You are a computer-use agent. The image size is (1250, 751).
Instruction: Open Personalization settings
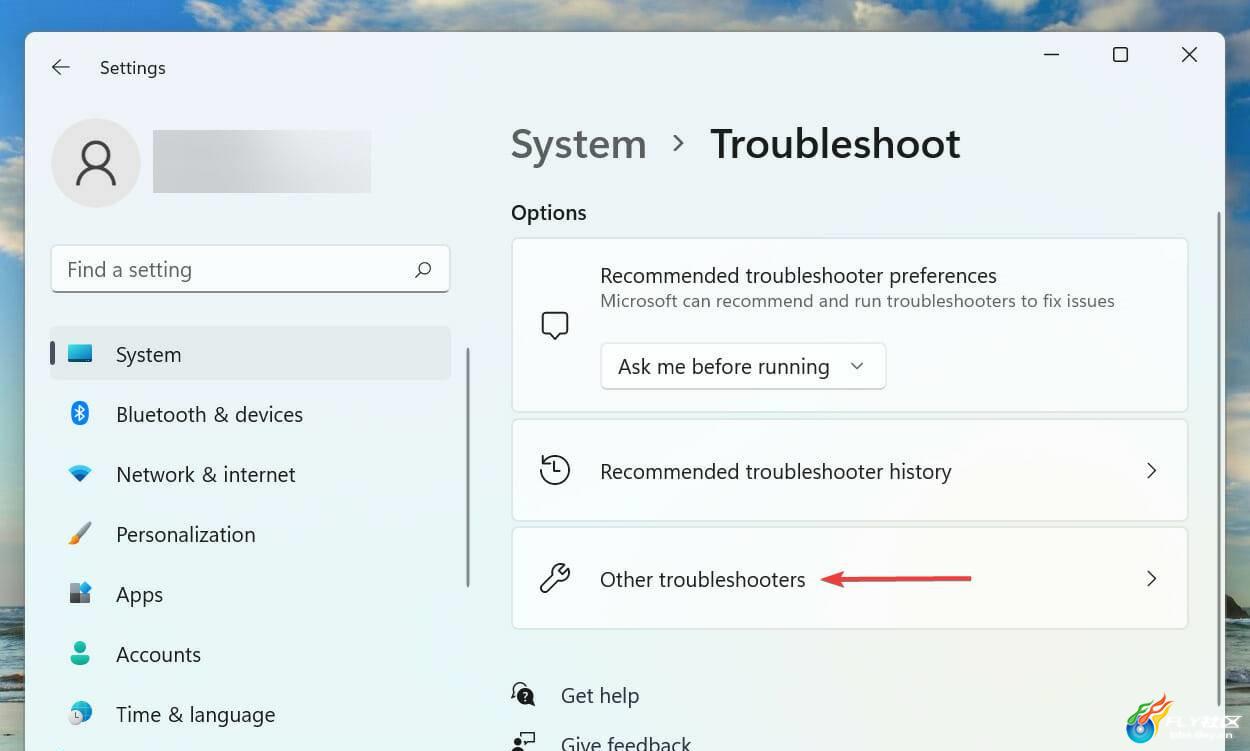coord(250,534)
